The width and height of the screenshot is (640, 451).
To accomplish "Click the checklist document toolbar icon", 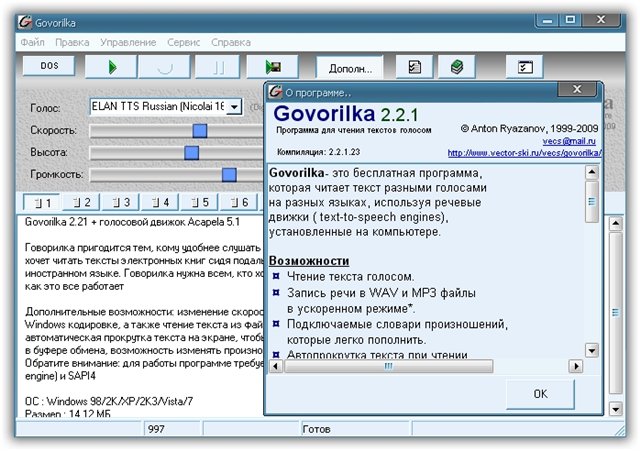I will [414, 67].
